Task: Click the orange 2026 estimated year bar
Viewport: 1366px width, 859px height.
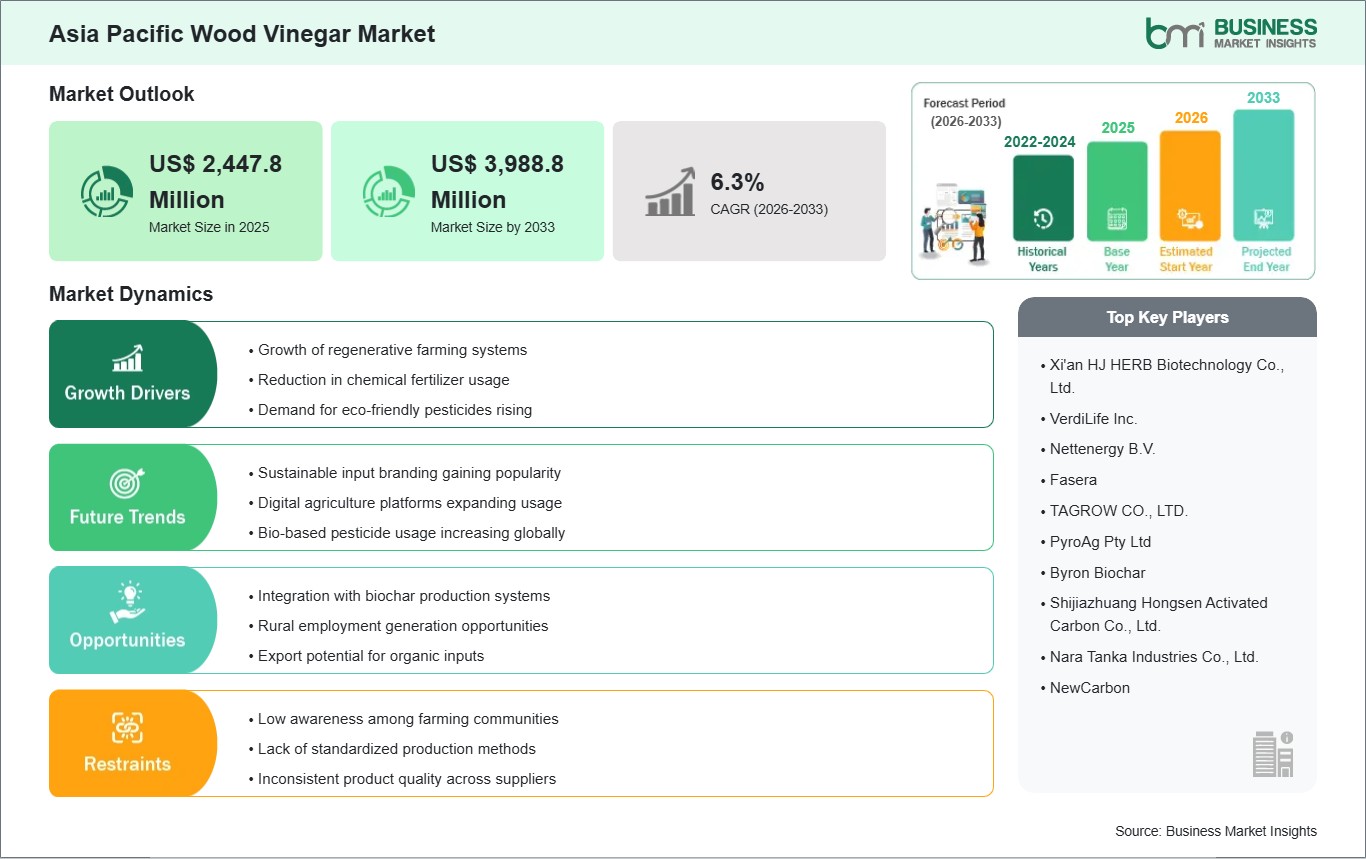Action: click(1190, 186)
